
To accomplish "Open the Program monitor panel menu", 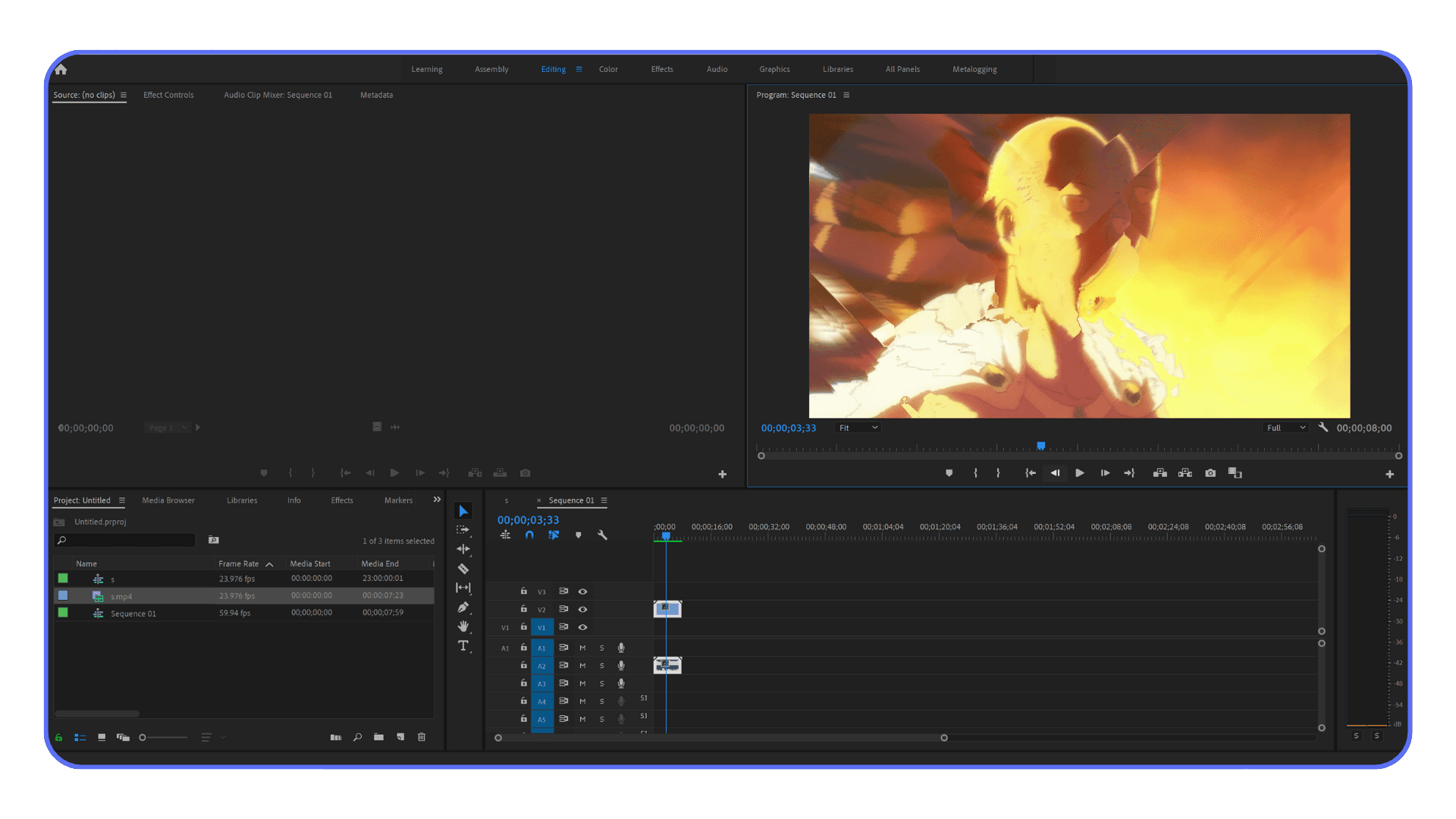I will coord(847,95).
